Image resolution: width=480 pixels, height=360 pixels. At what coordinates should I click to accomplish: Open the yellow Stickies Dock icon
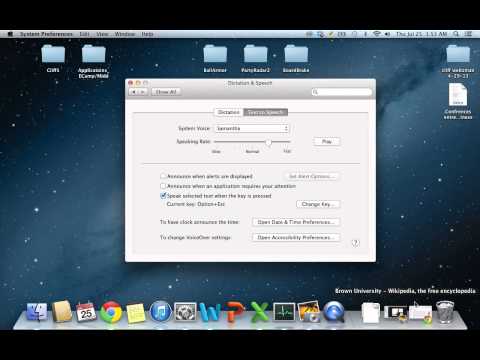pyautogui.click(x=136, y=313)
